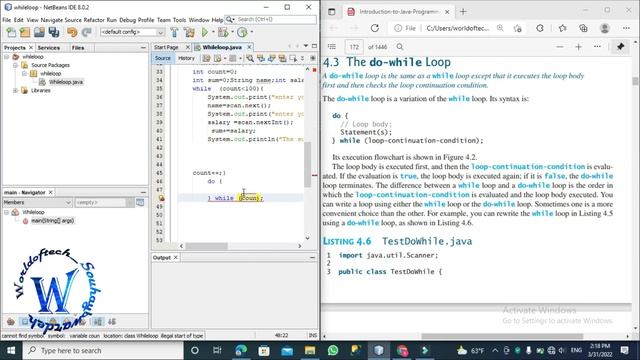
Task: Click the Edge address bar
Action: [458, 28]
